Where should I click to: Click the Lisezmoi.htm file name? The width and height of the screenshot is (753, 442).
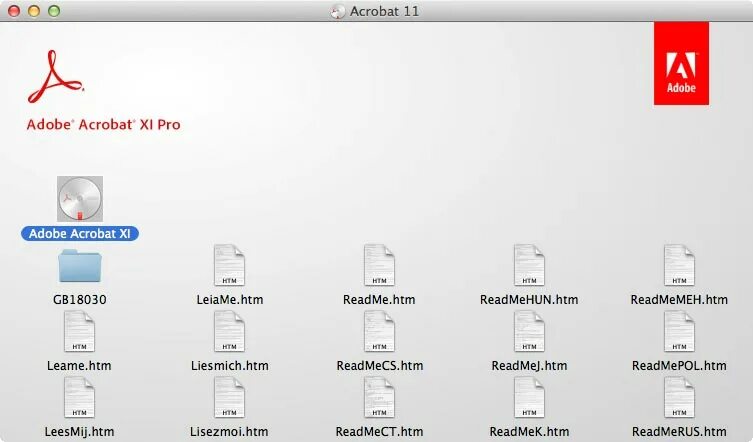point(229,431)
